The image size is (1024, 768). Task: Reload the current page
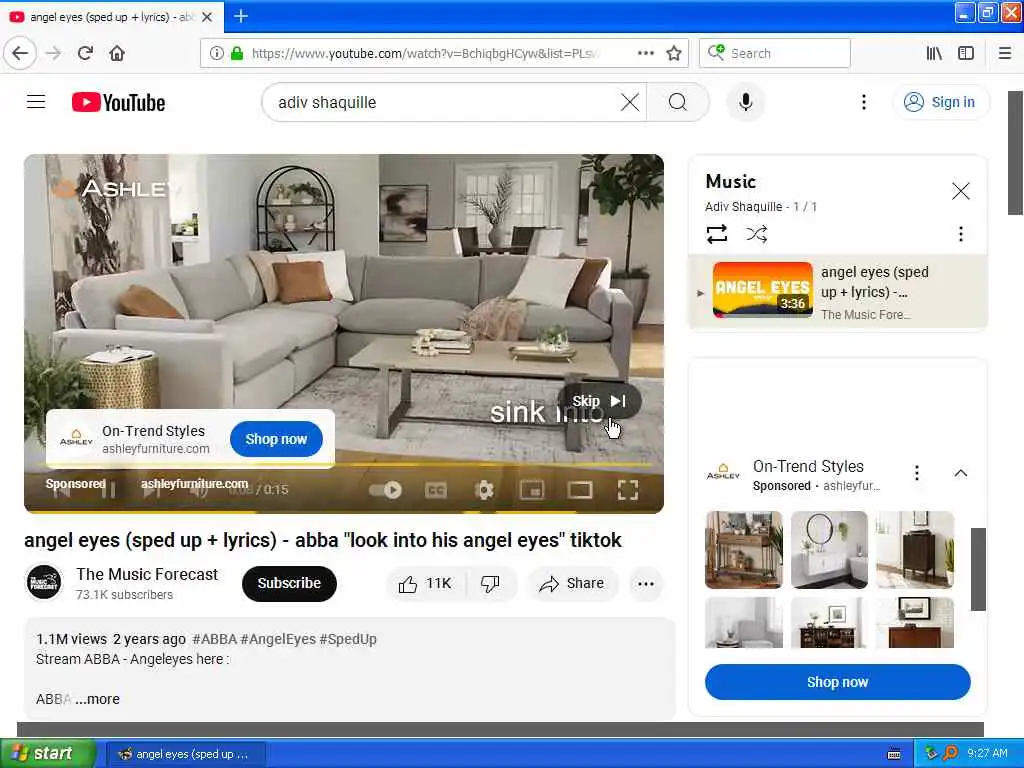(85, 53)
